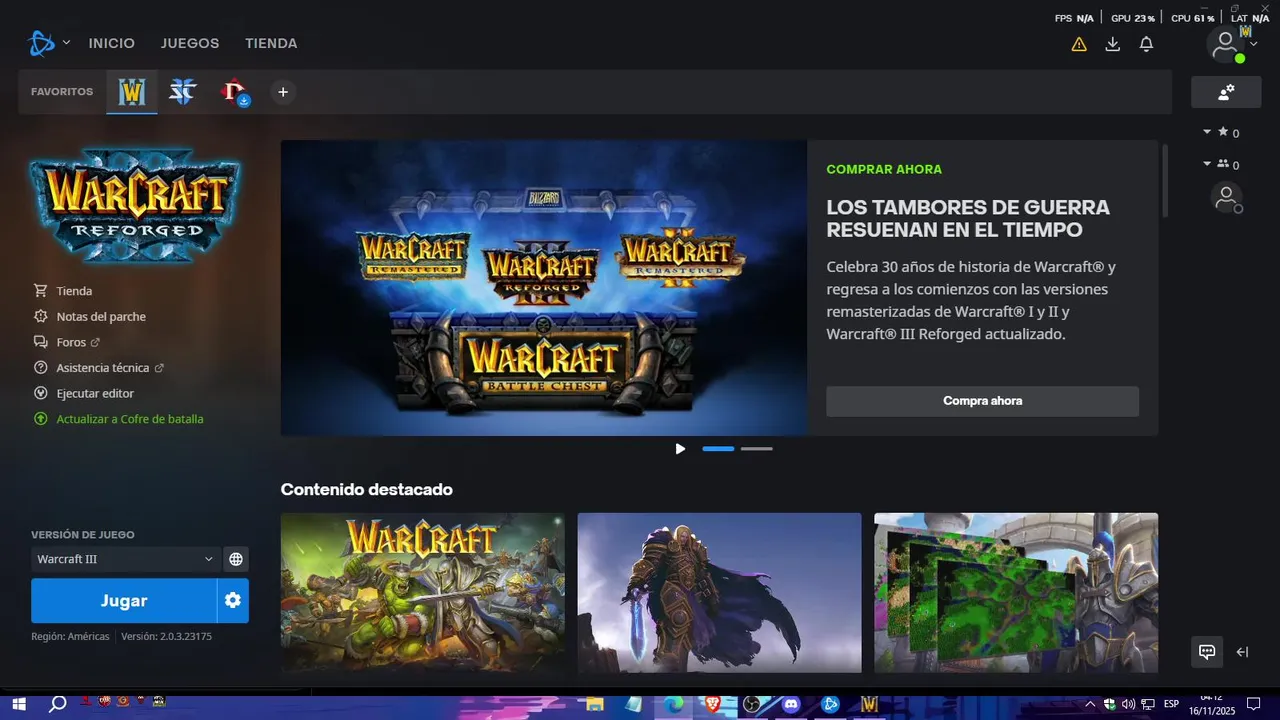Click the chat bubble icon beside Foros
This screenshot has height=720, width=1280.
coord(41,342)
